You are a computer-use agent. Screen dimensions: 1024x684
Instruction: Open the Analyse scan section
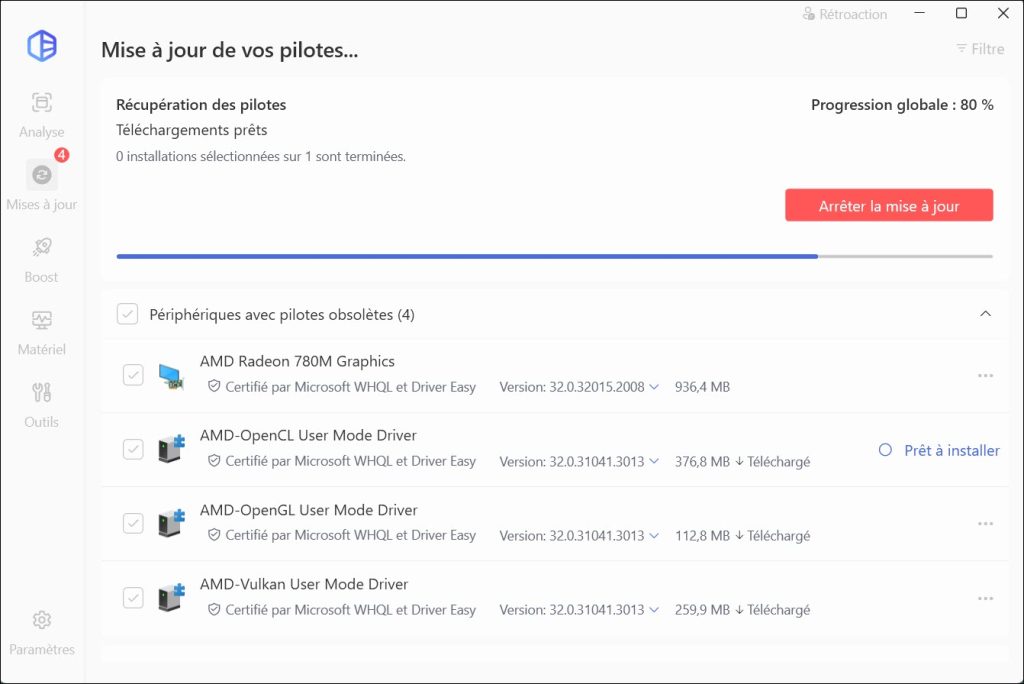pos(42,114)
